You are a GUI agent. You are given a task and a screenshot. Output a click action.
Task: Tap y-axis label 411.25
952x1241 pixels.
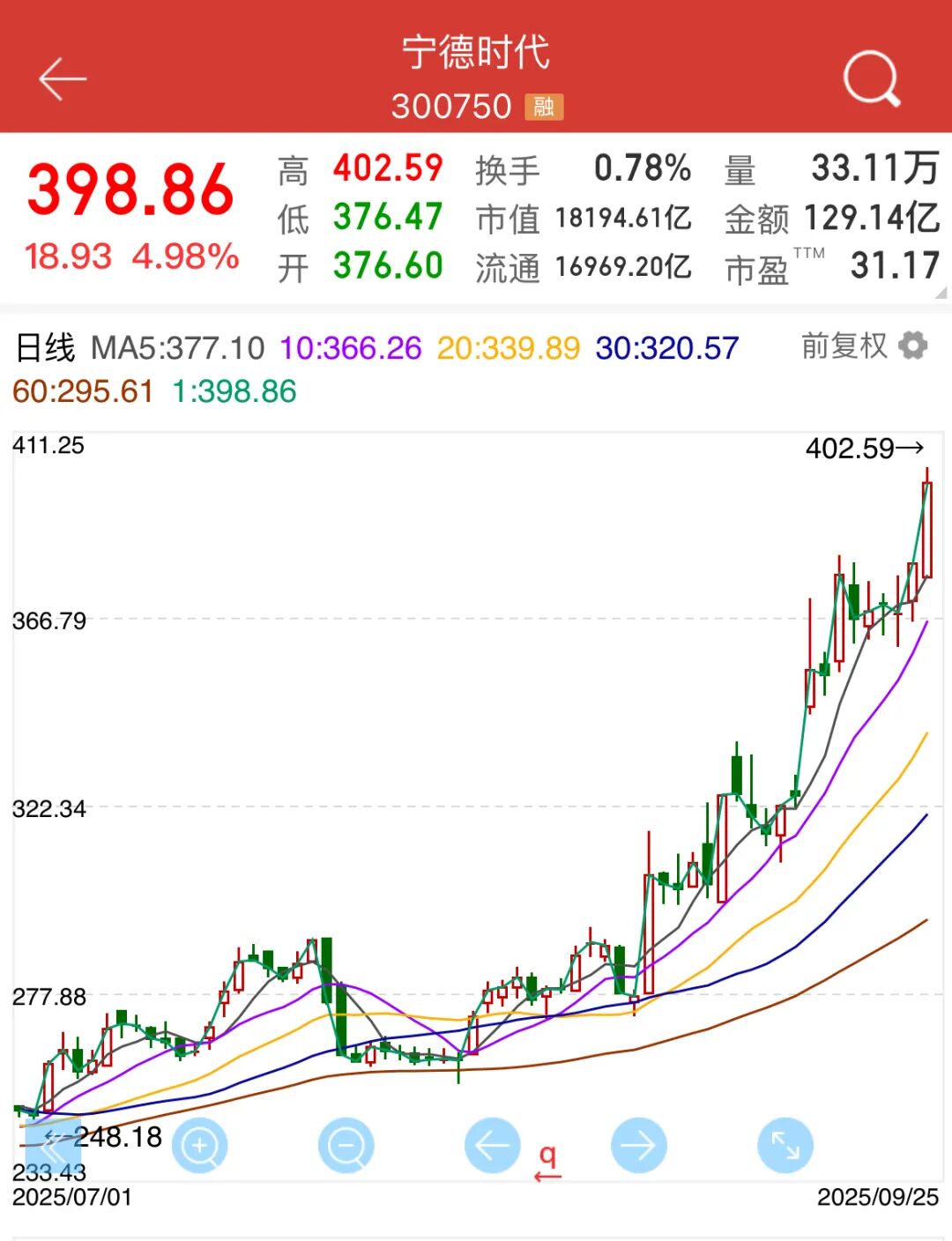tap(48, 445)
